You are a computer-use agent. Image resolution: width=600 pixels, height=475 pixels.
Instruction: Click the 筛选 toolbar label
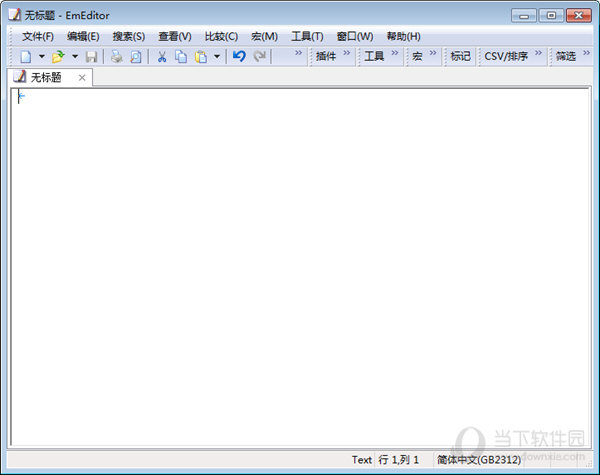click(x=566, y=56)
